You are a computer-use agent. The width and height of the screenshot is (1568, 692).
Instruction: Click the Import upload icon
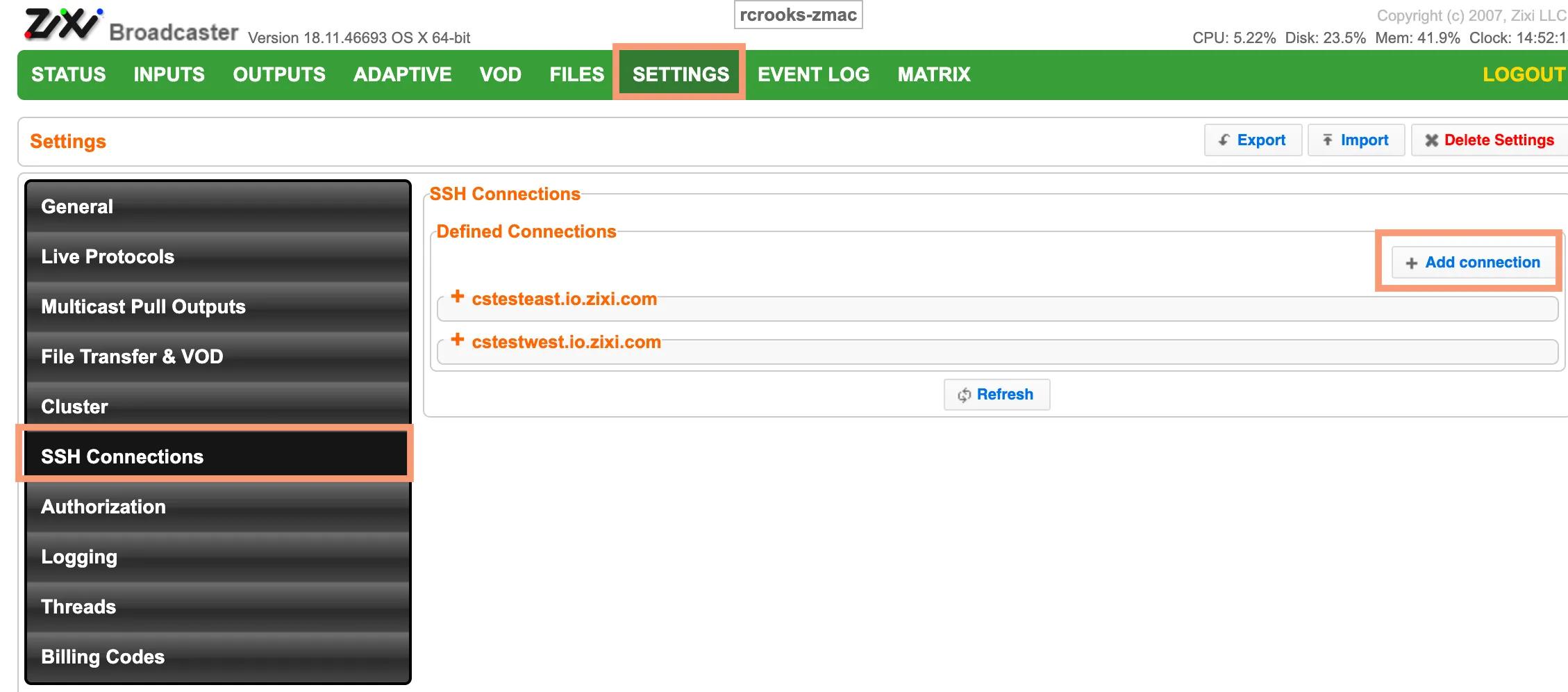pyautogui.click(x=1327, y=140)
